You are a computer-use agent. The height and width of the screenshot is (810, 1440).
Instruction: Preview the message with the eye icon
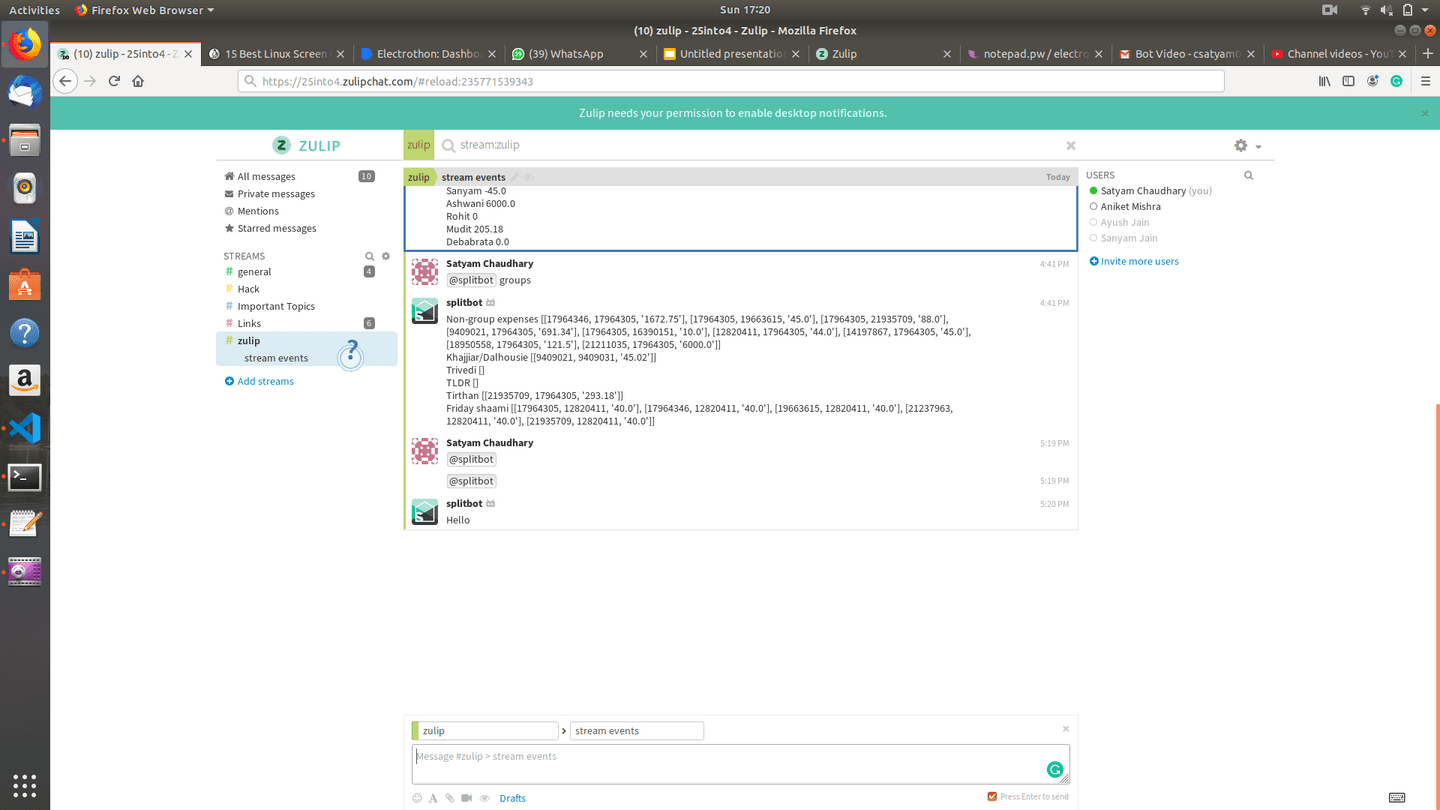coord(484,798)
